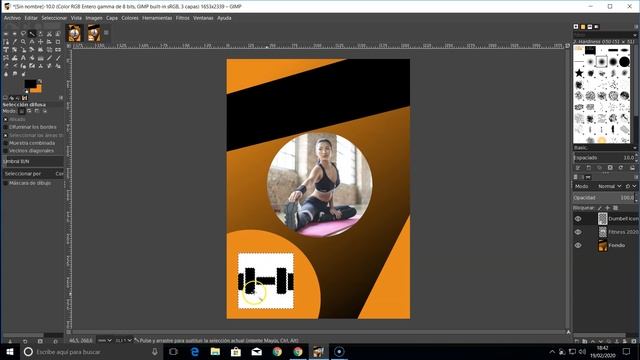Open the zoom percentage dropdown in status bar
This screenshot has height=360, width=640.
coord(124,340)
